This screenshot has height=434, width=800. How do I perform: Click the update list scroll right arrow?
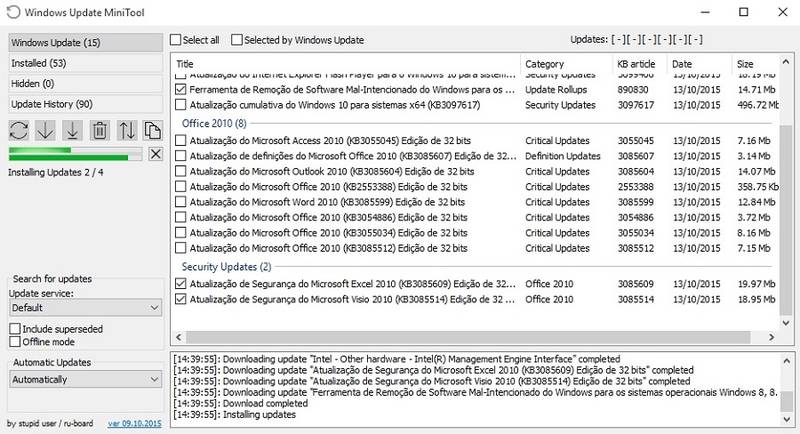click(771, 337)
